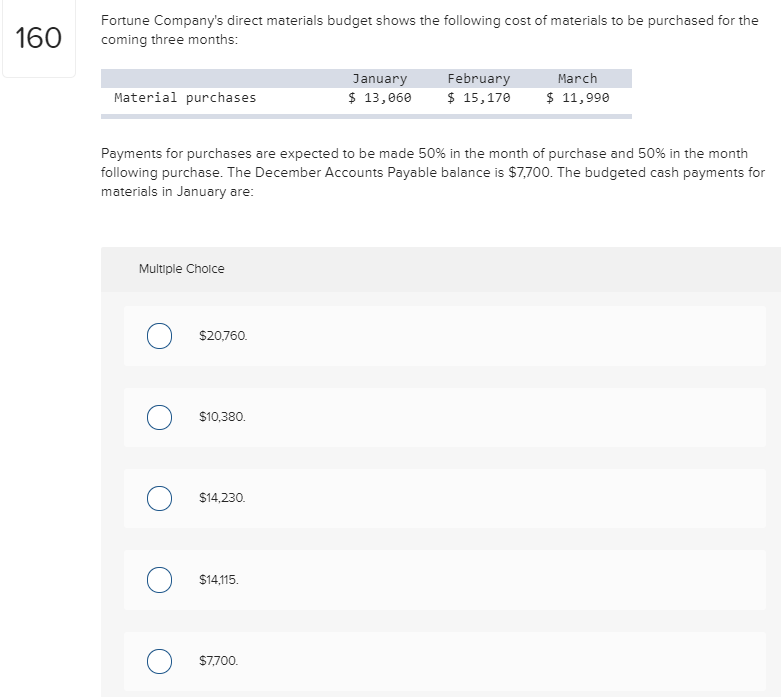The width and height of the screenshot is (781, 697).
Task: Click the $7,700 answer label text
Action: coord(219,661)
